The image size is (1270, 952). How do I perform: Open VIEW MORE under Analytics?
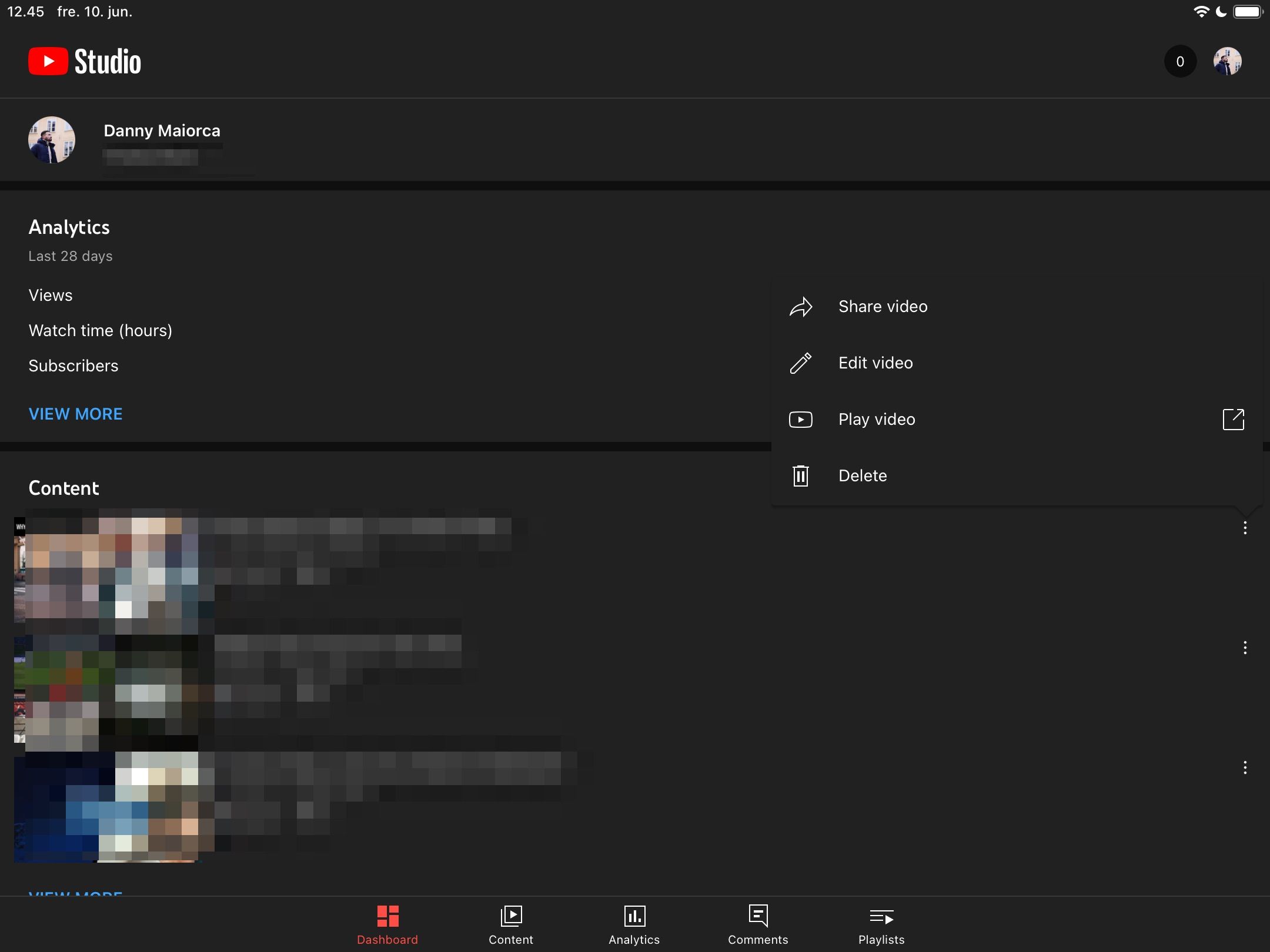pyautogui.click(x=76, y=414)
